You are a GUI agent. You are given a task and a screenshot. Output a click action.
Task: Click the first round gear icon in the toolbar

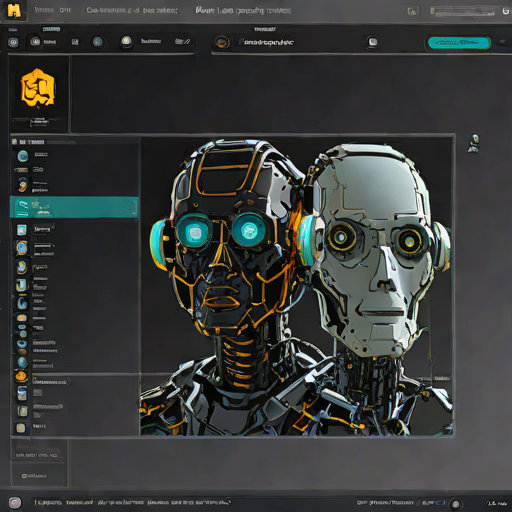[x=13, y=42]
